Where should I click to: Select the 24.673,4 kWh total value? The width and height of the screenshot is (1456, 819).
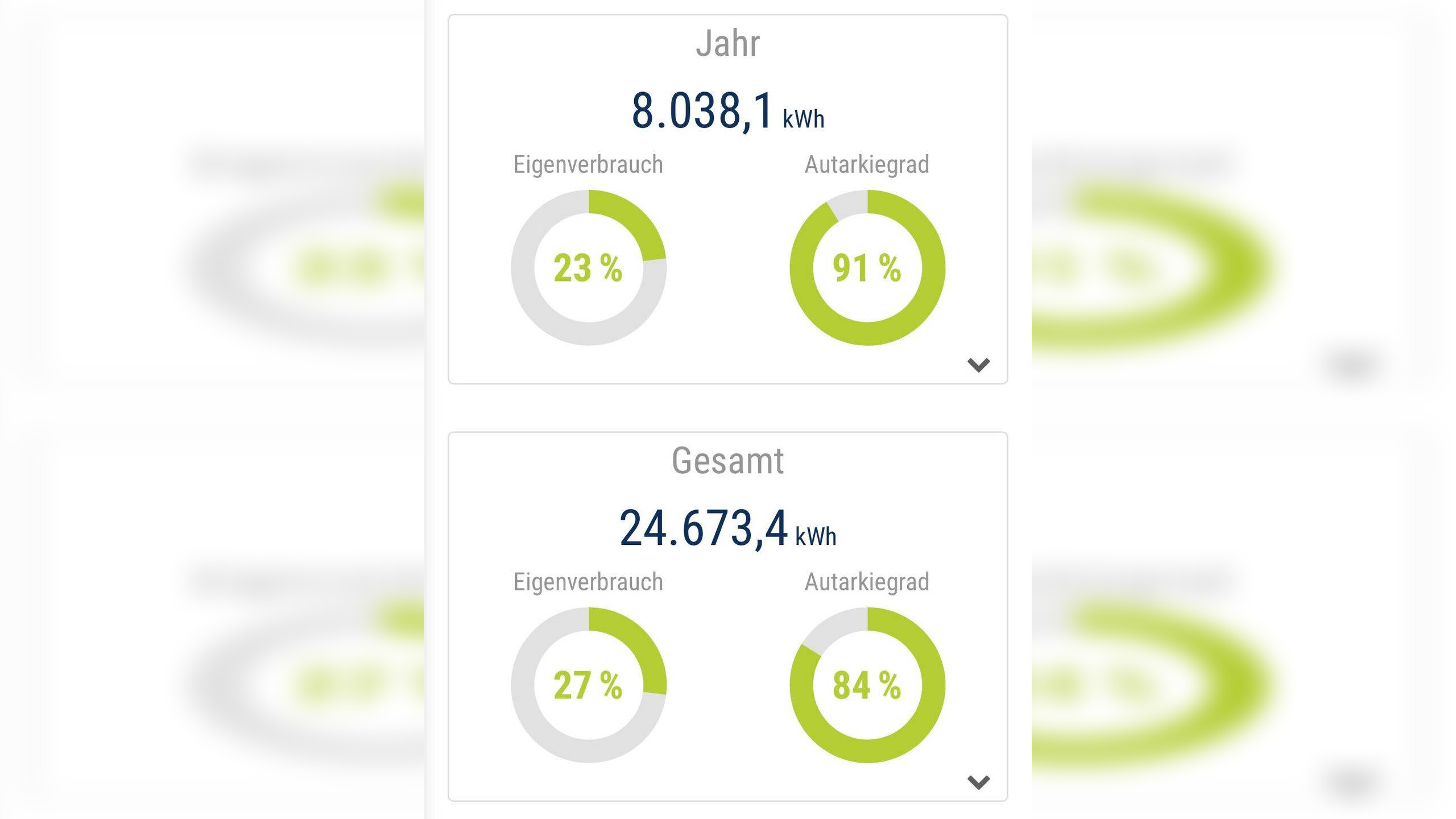tap(703, 528)
